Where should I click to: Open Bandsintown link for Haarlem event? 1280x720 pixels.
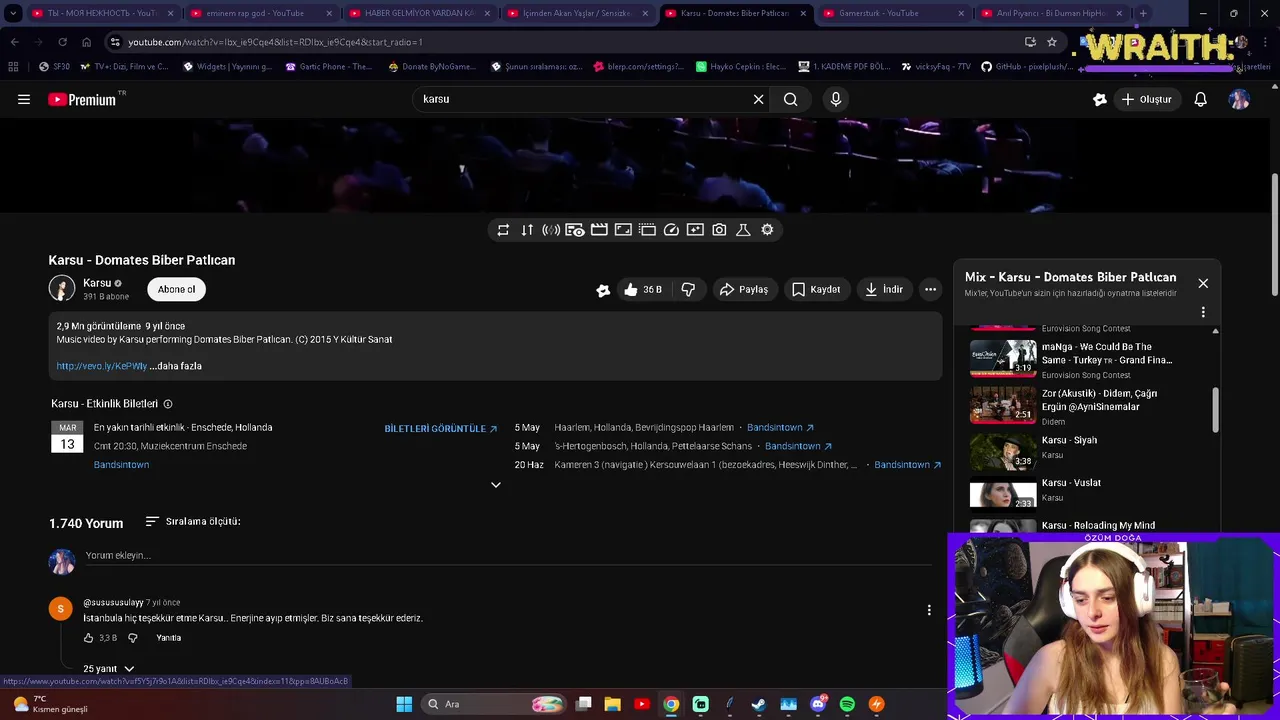tap(780, 427)
